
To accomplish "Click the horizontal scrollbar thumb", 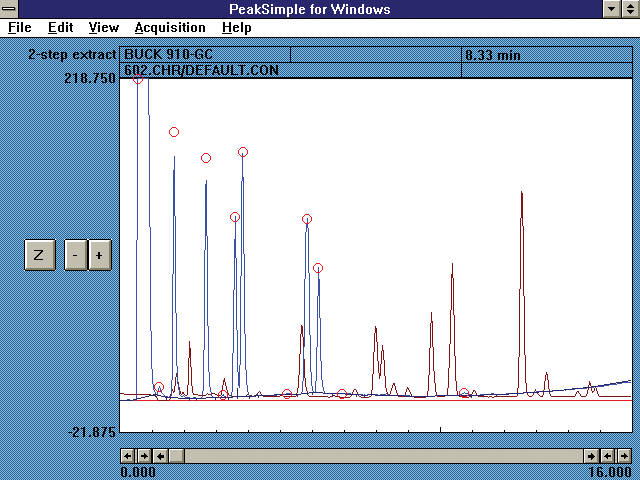I will [176, 456].
